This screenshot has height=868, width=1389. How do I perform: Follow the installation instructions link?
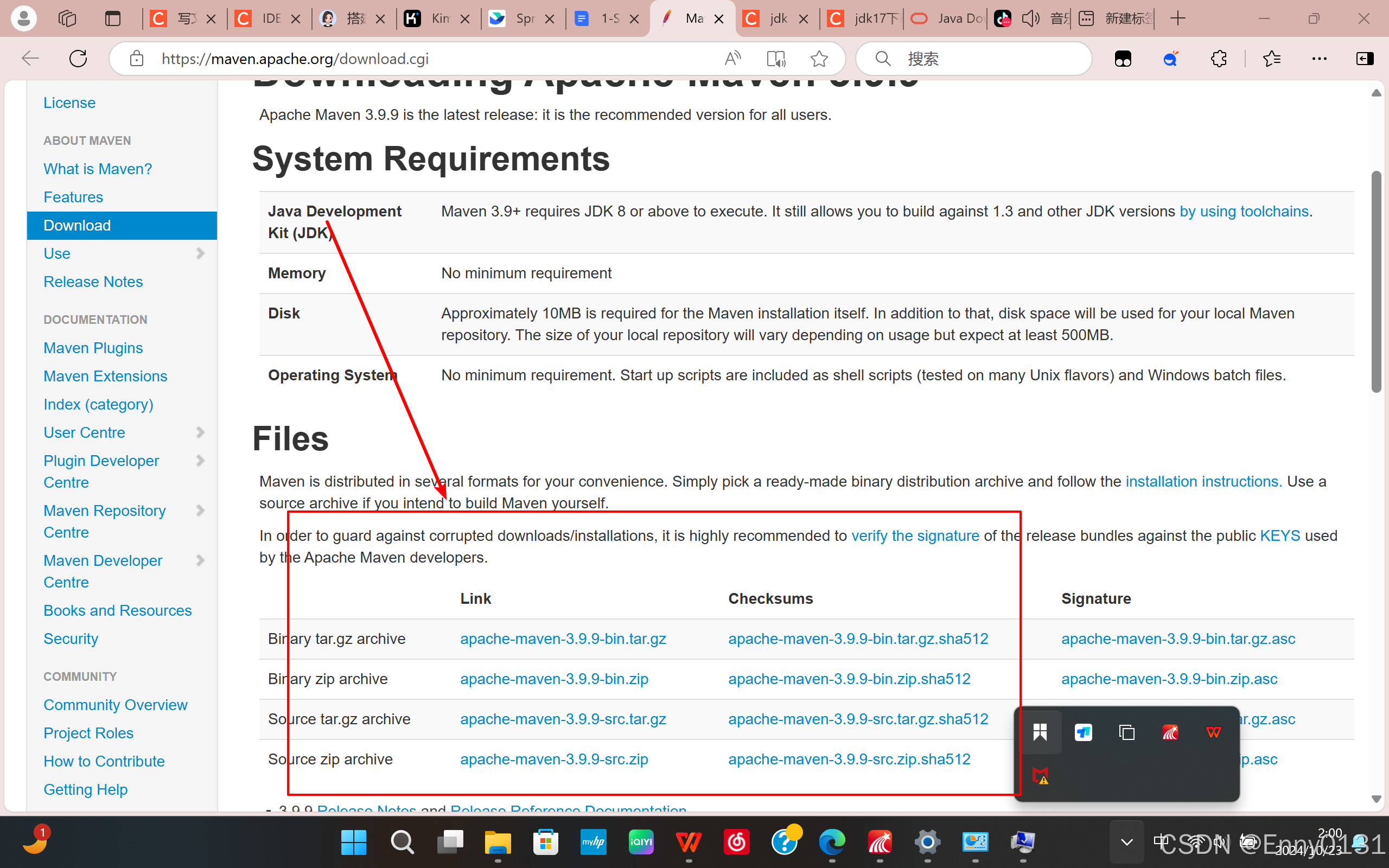click(1203, 481)
